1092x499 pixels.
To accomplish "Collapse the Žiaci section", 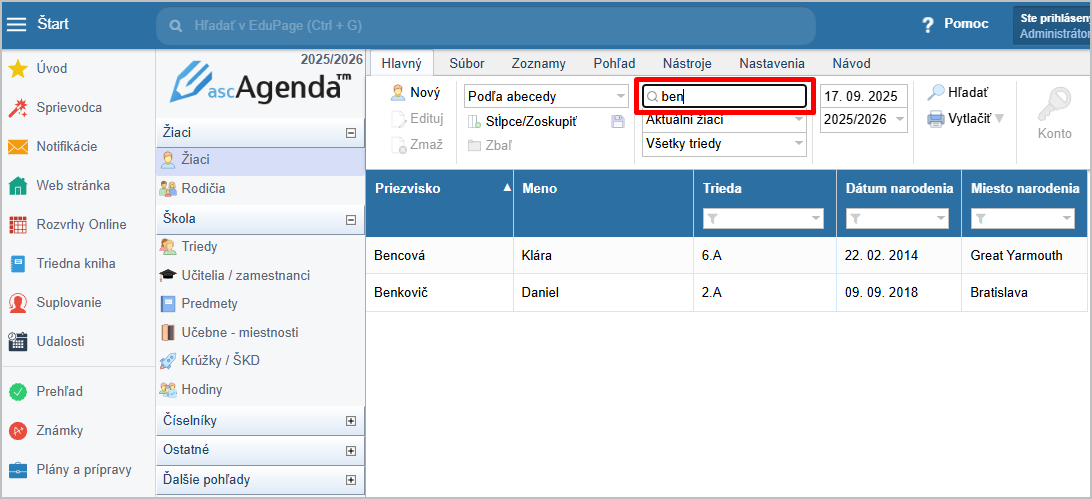I will pos(351,133).
